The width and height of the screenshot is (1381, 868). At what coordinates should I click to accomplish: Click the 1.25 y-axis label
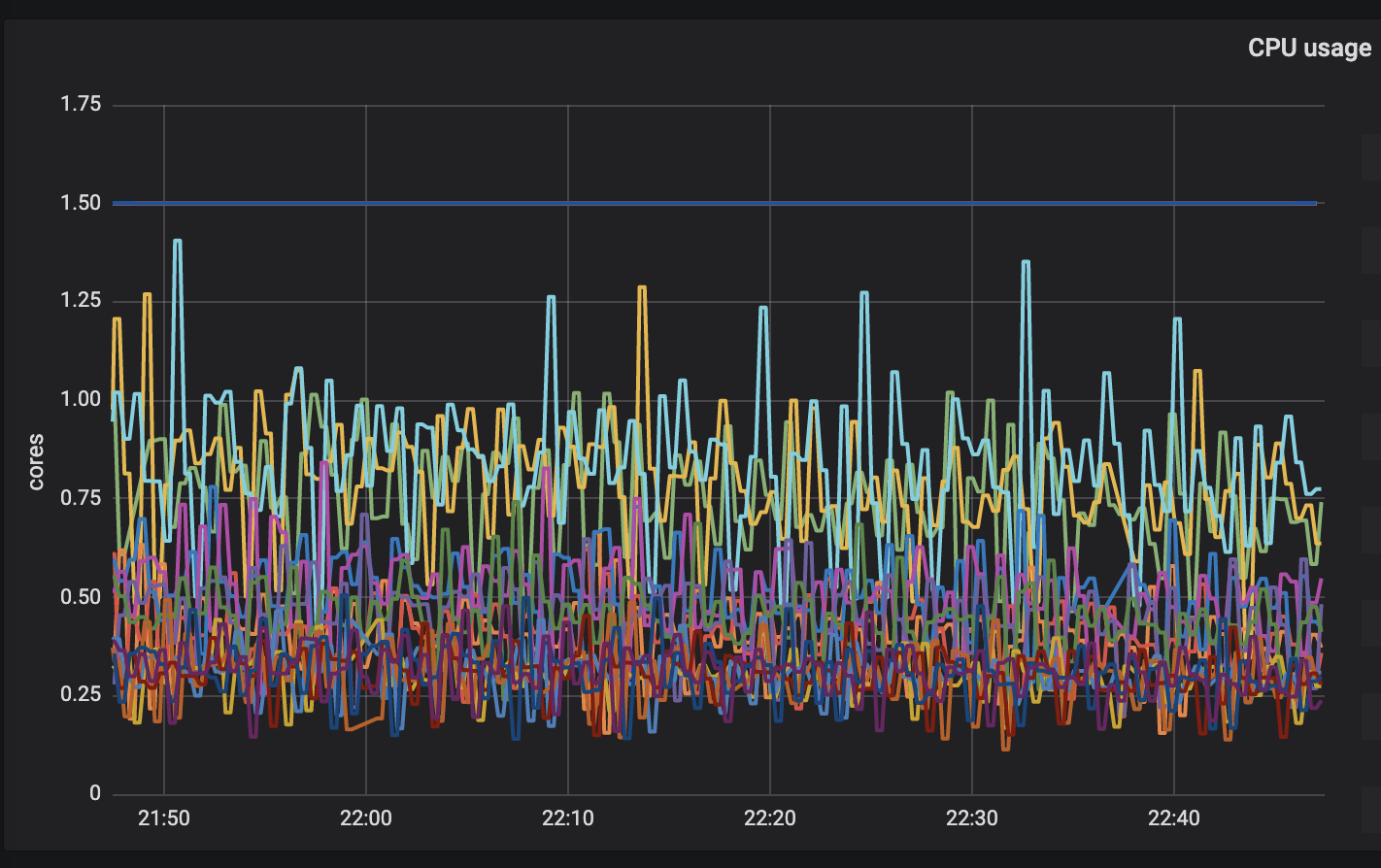coord(81,301)
